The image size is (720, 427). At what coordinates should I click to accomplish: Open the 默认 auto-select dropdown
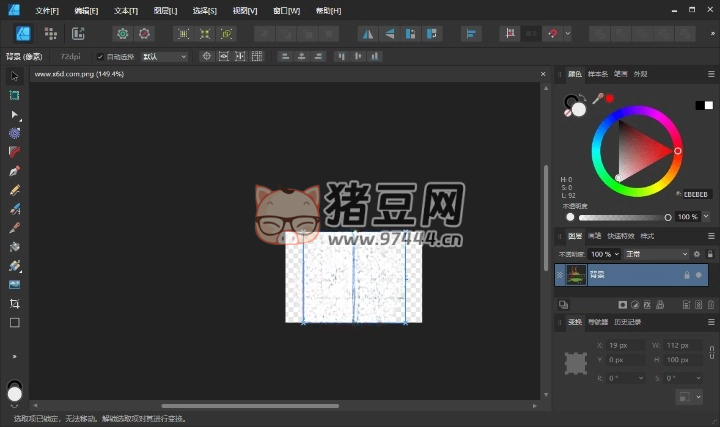pyautogui.click(x=164, y=57)
